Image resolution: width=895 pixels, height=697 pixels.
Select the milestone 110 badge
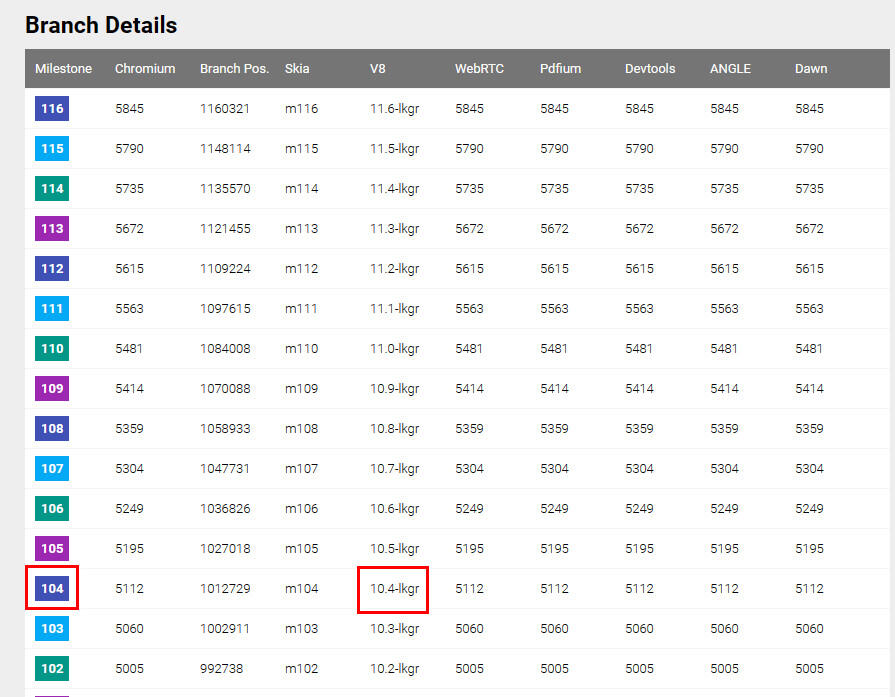click(52, 348)
